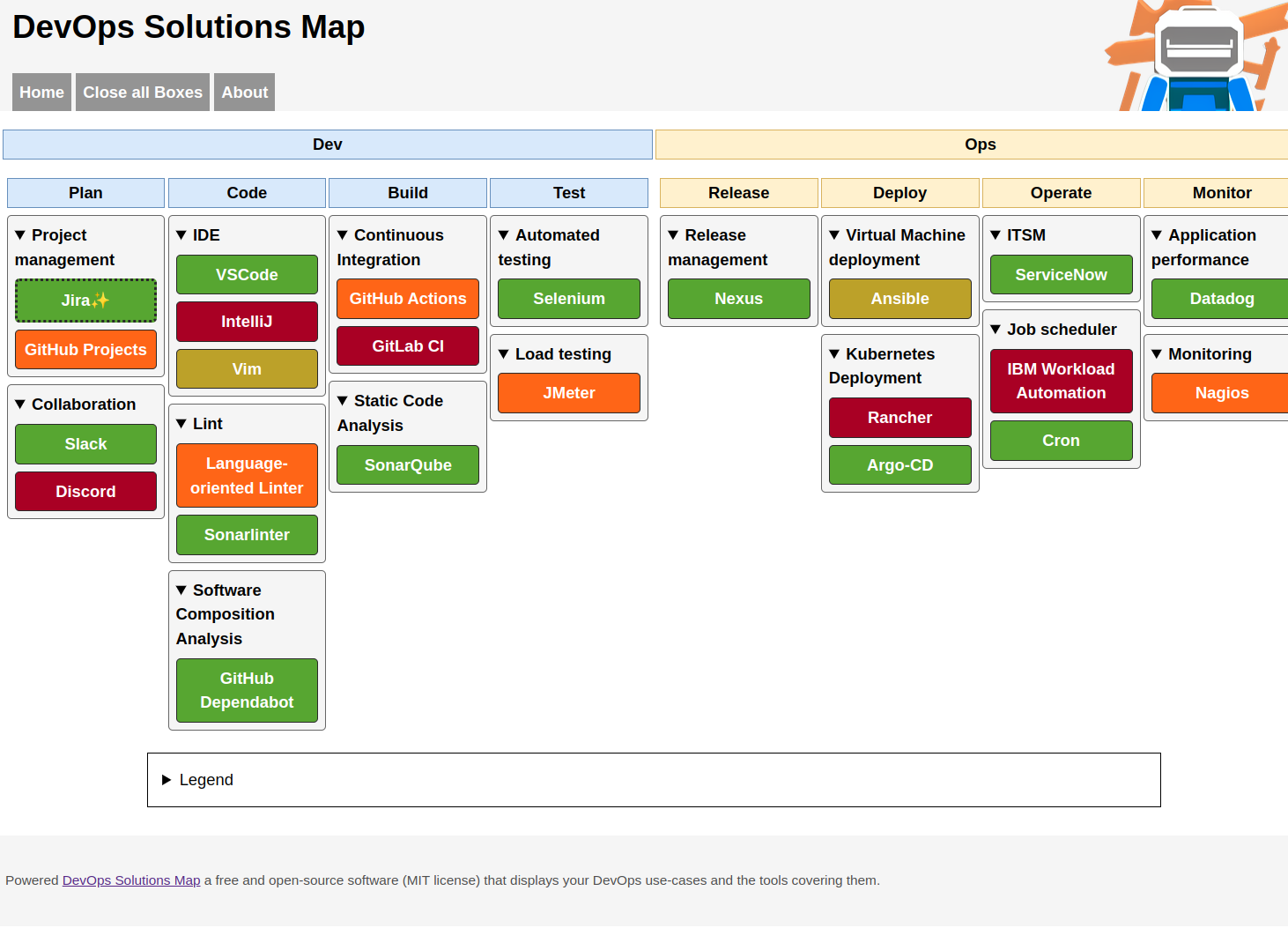This screenshot has height=928, width=1288.
Task: Collapse the IDE box
Action: tap(247, 235)
